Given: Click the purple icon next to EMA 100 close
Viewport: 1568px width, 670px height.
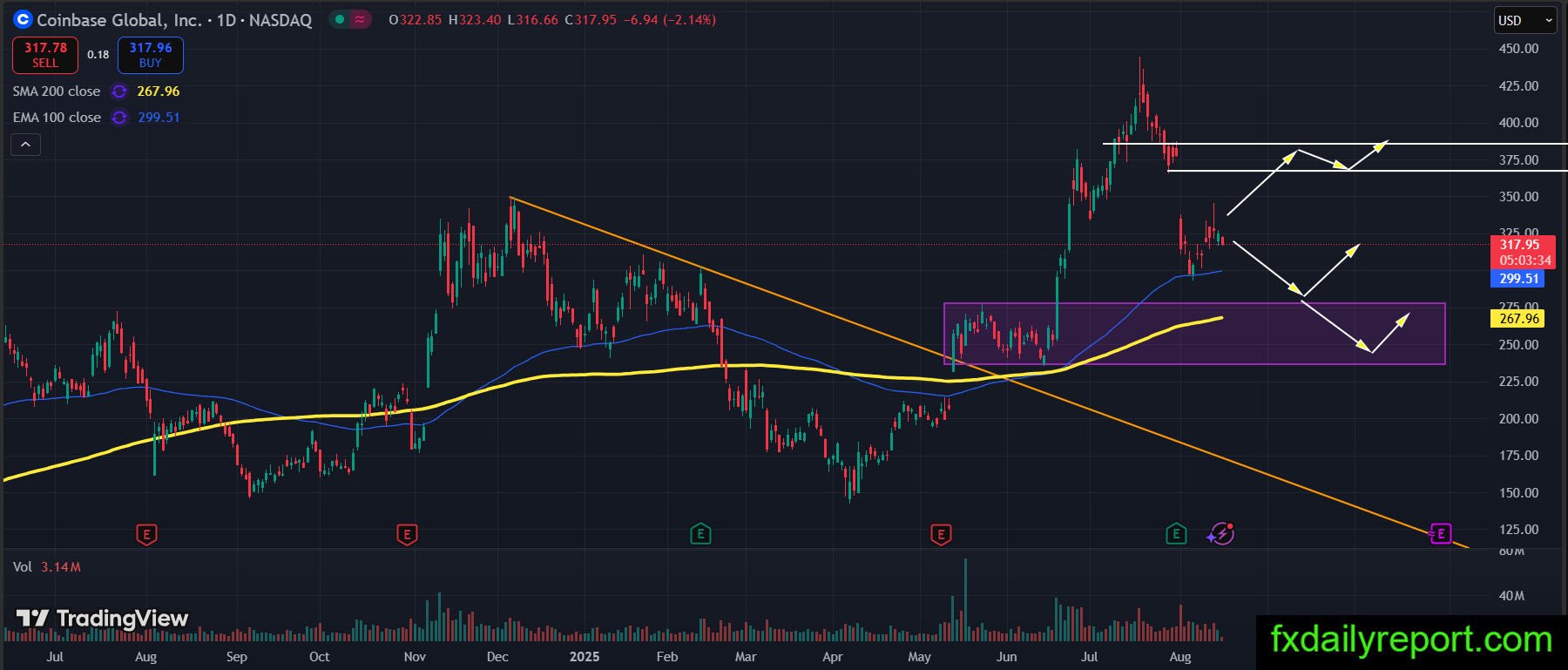Looking at the screenshot, I should tap(119, 118).
